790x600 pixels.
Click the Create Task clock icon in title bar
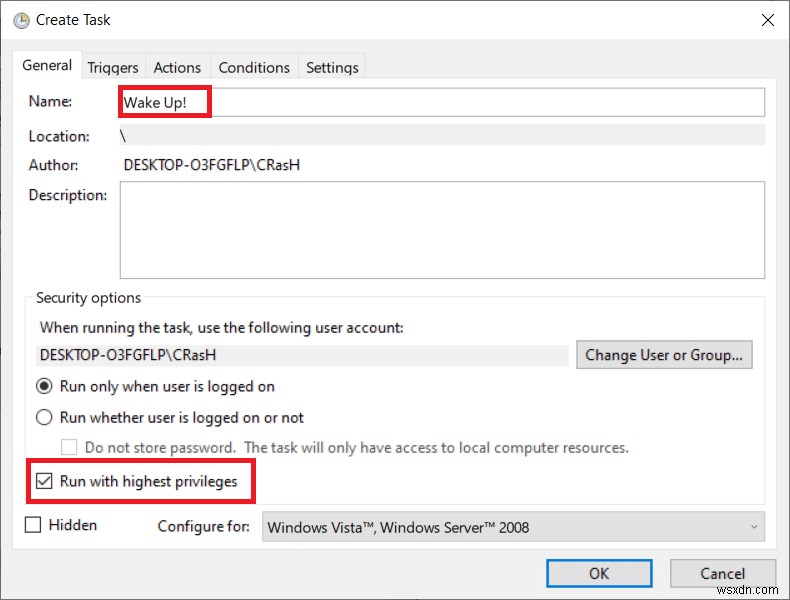point(21,20)
